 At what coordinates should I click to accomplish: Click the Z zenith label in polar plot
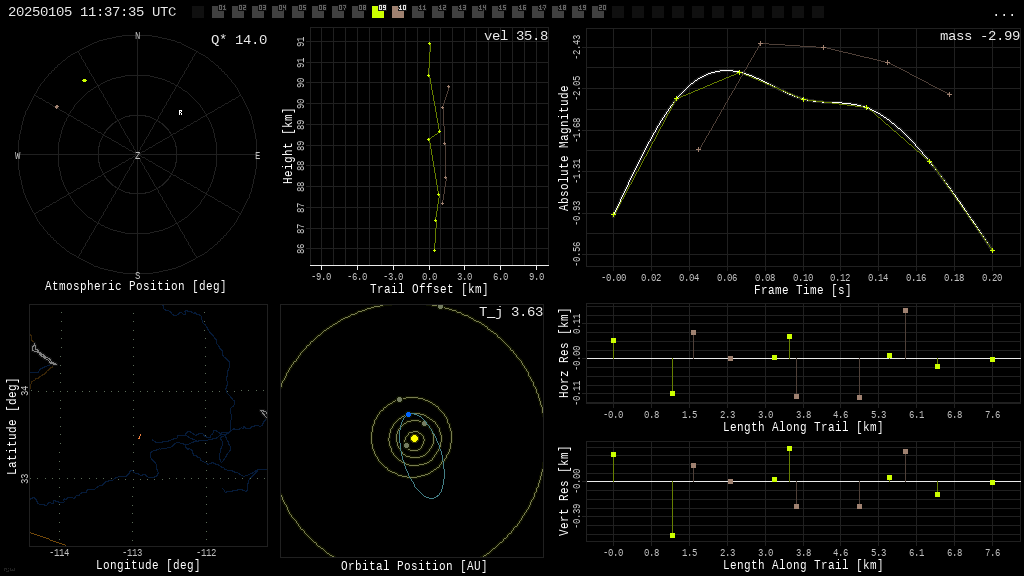(137, 155)
